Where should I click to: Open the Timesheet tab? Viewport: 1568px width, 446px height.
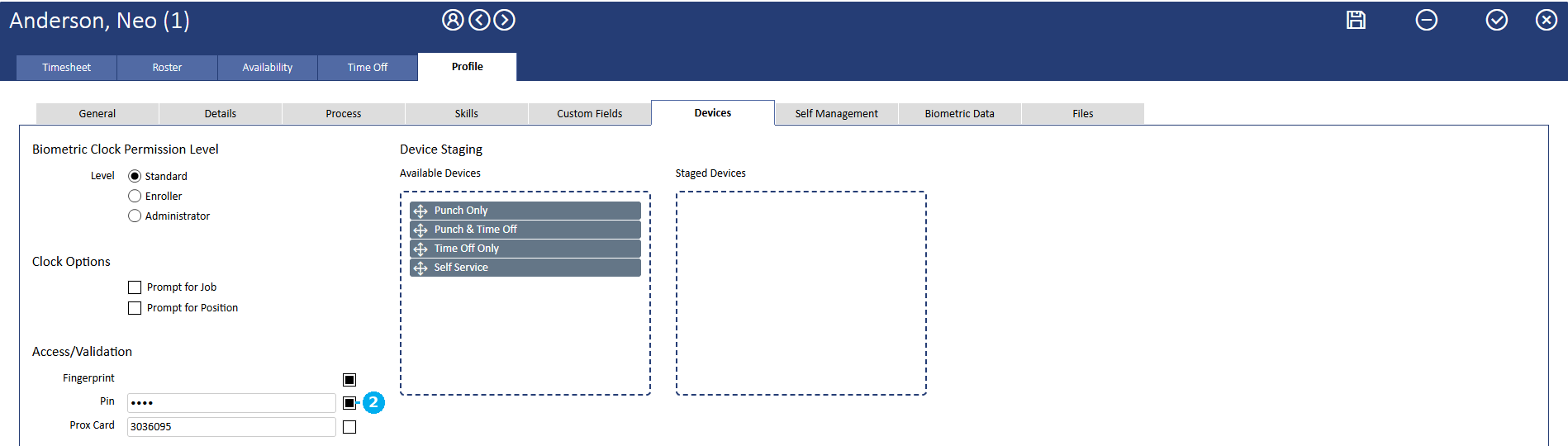67,68
